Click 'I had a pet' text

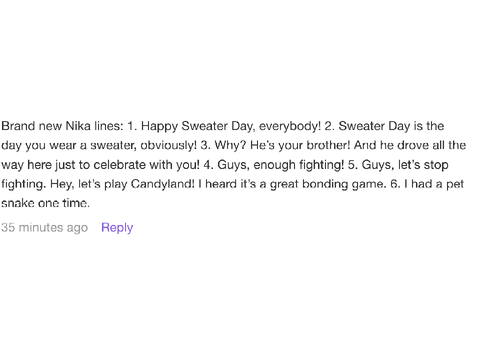coord(434,184)
